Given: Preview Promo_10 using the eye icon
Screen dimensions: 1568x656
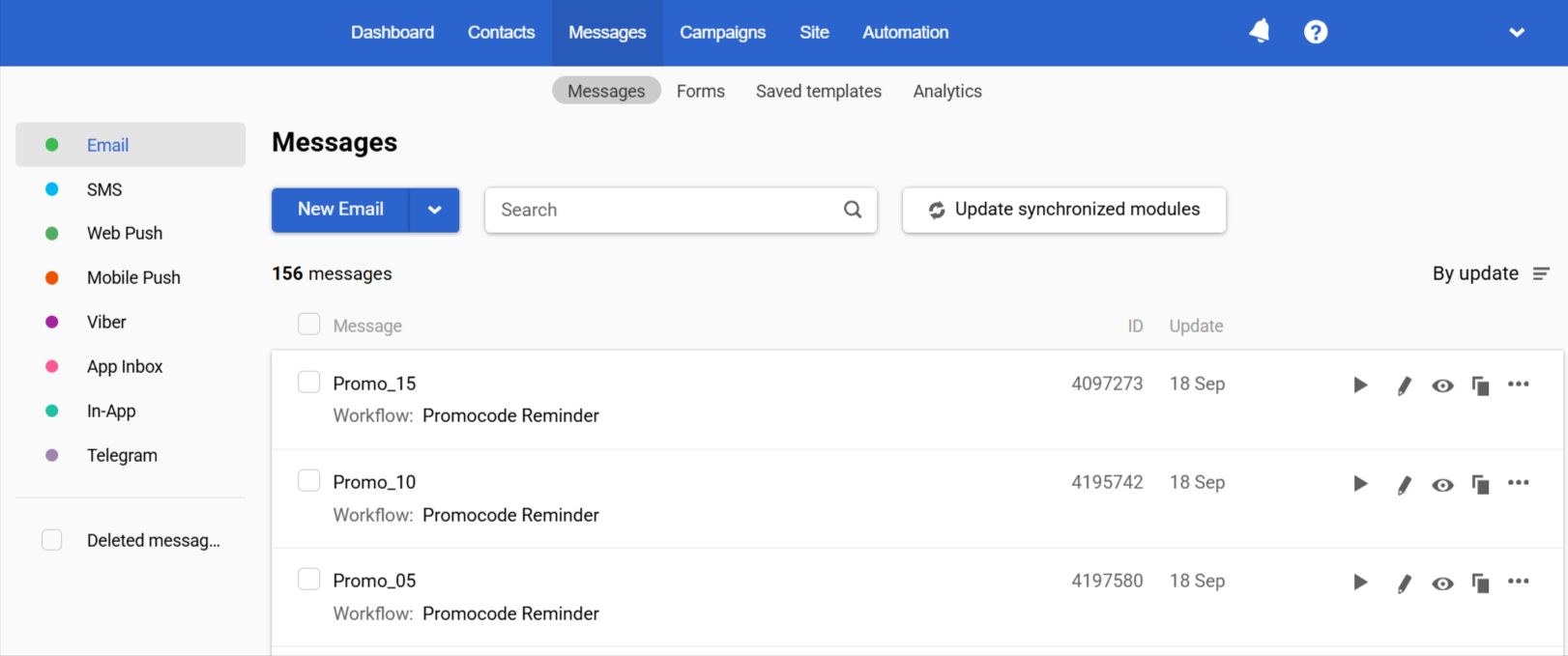Looking at the screenshot, I should coord(1442,485).
